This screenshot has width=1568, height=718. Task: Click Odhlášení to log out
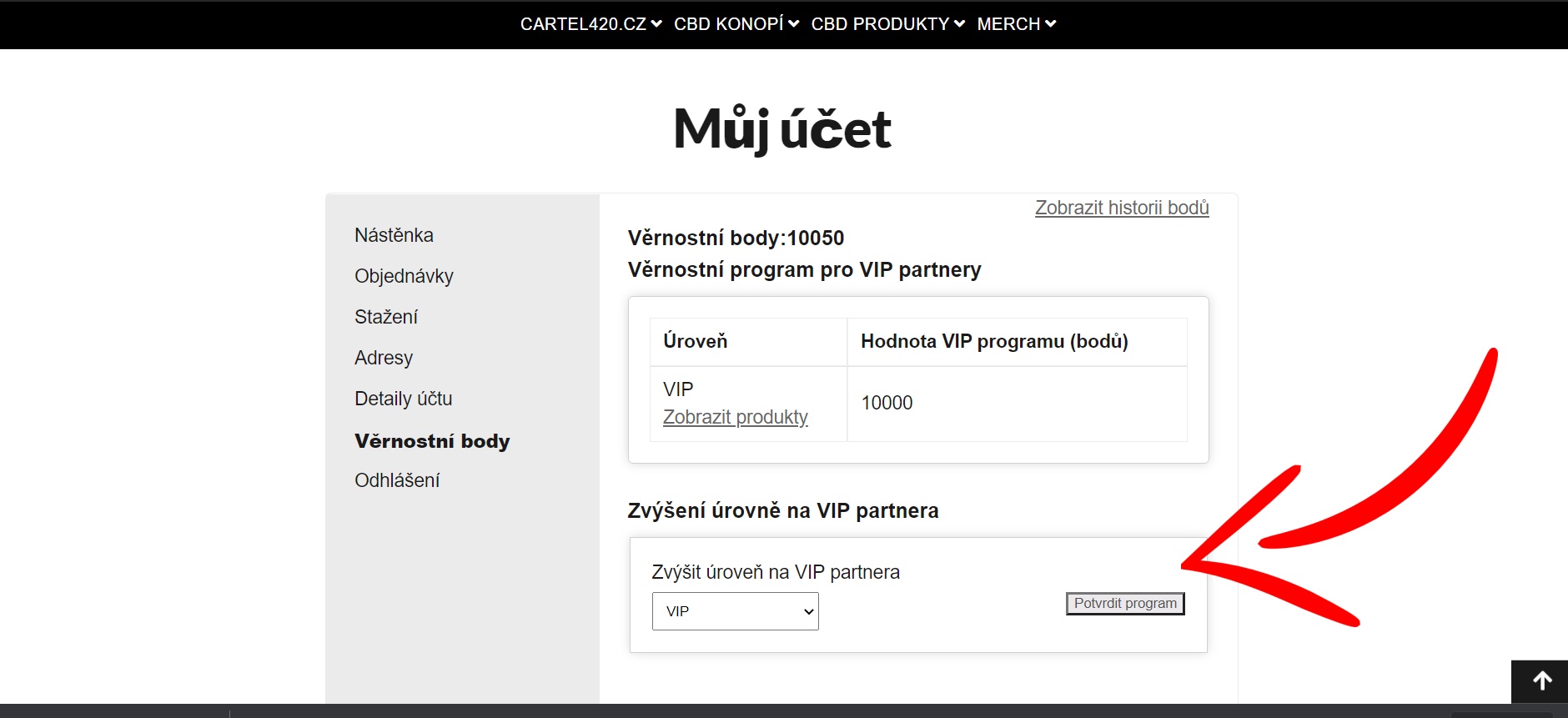coord(397,480)
